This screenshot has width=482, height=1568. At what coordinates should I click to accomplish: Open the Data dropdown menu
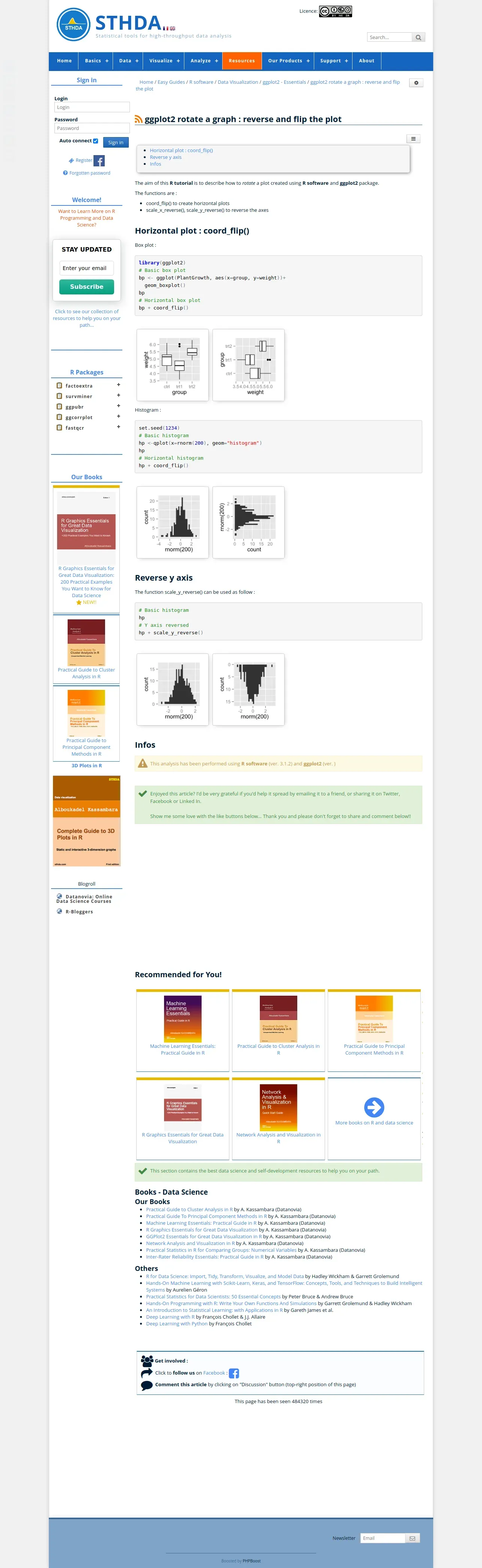(x=128, y=61)
